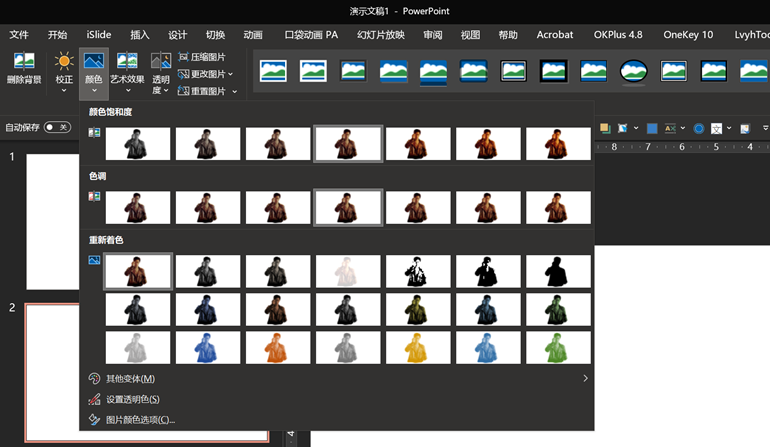
Task: Toggle the AutoSave (自动保存) switch
Action: point(57,127)
